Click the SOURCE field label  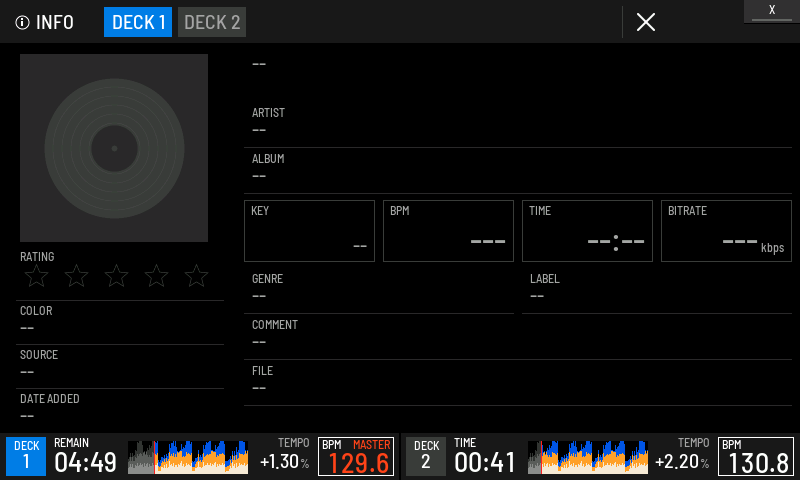click(x=39, y=355)
